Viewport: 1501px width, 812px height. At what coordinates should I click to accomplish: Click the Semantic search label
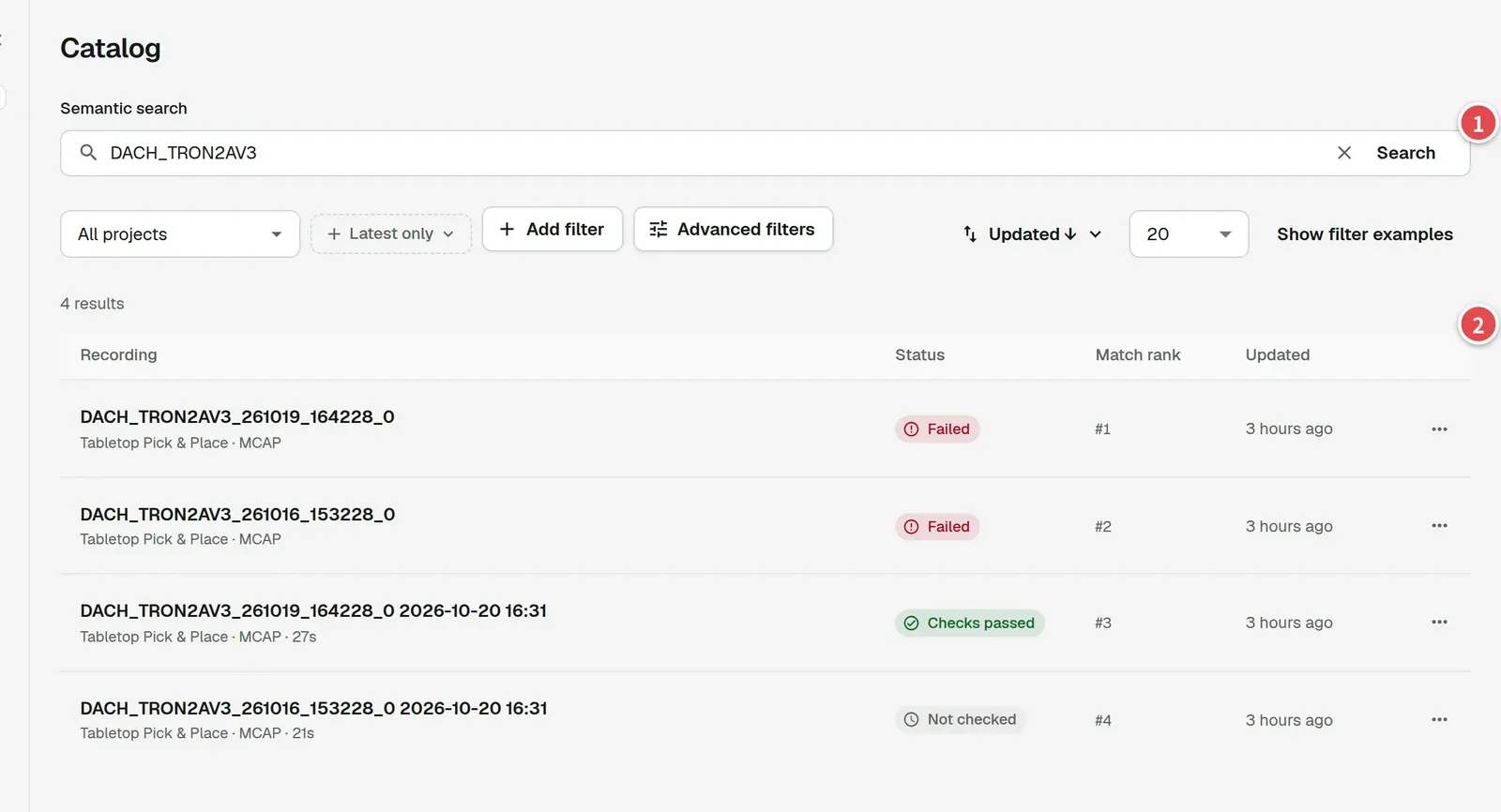pos(124,108)
